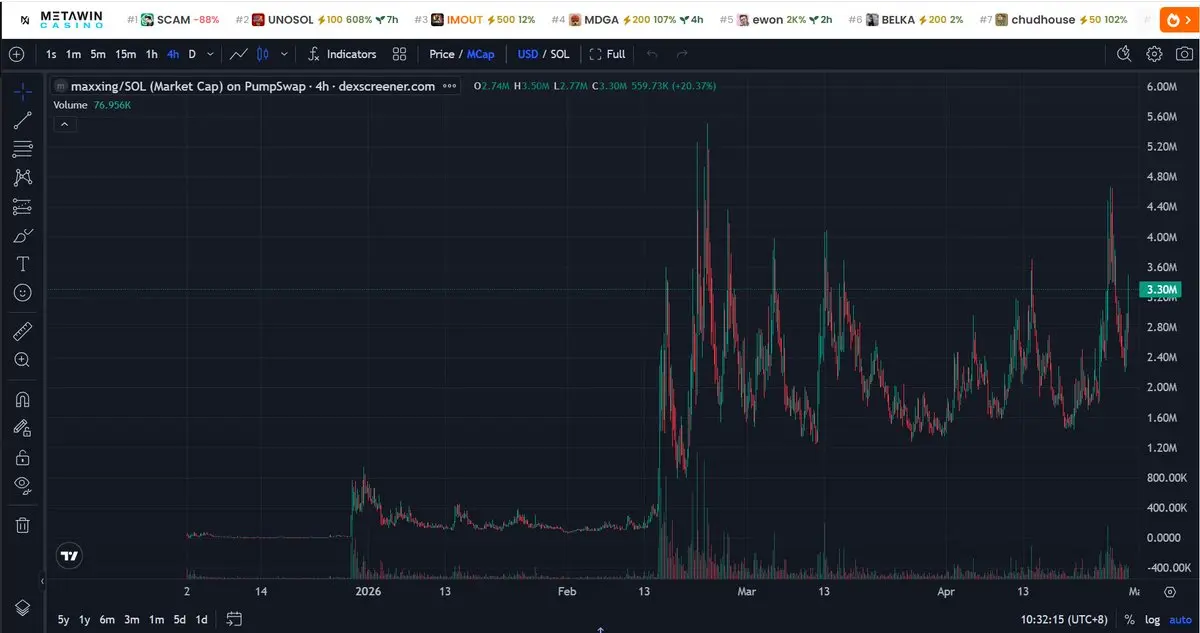Collapse the indicator legend chevron
This screenshot has width=1200, height=633.
[x=63, y=124]
